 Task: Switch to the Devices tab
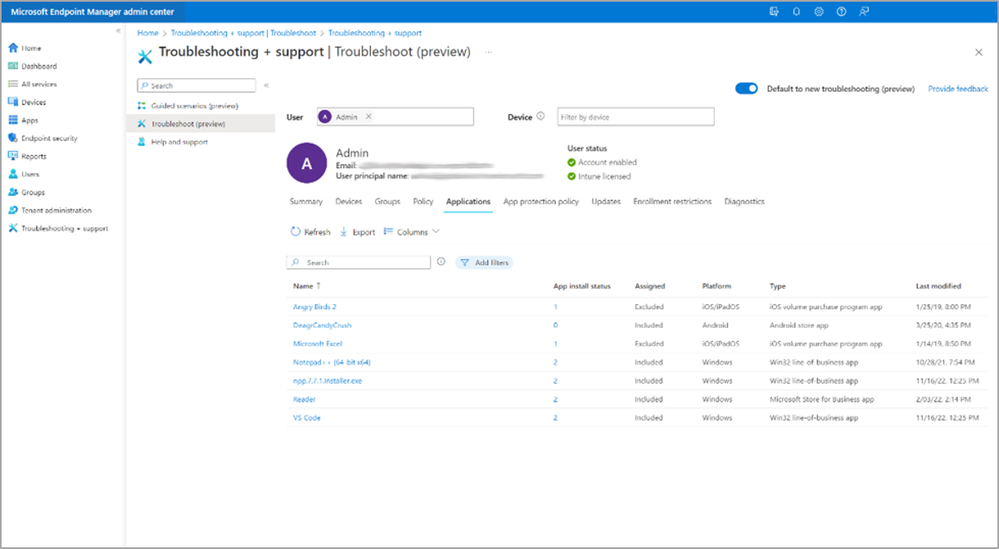tap(349, 201)
